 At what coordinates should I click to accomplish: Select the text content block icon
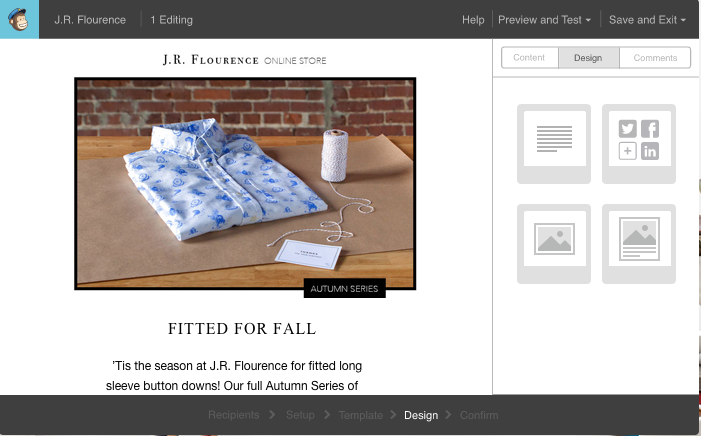coord(554,144)
